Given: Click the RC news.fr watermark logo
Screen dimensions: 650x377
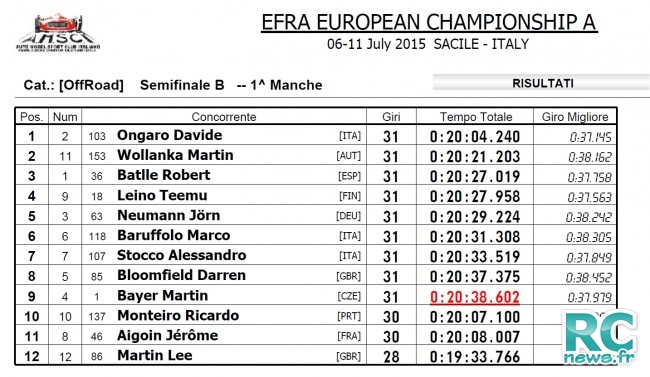Looking at the screenshot, I should tap(599, 336).
